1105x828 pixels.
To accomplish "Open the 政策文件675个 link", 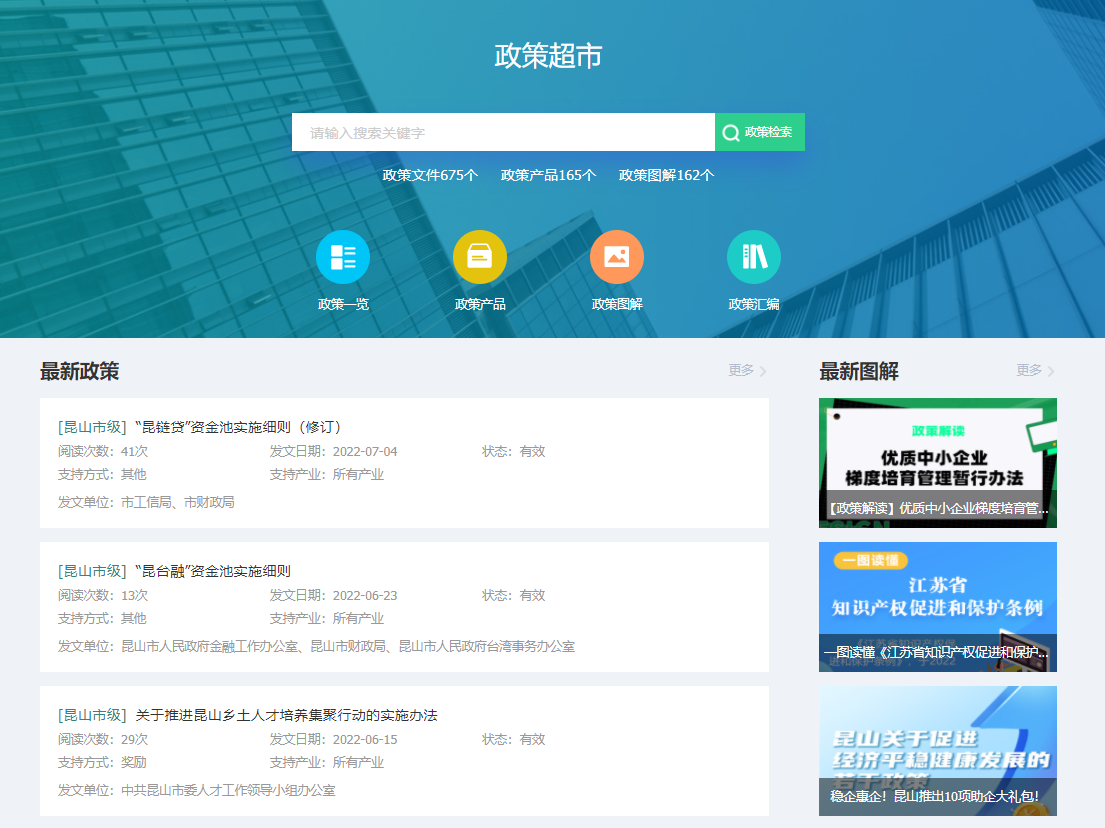I will click(x=430, y=175).
